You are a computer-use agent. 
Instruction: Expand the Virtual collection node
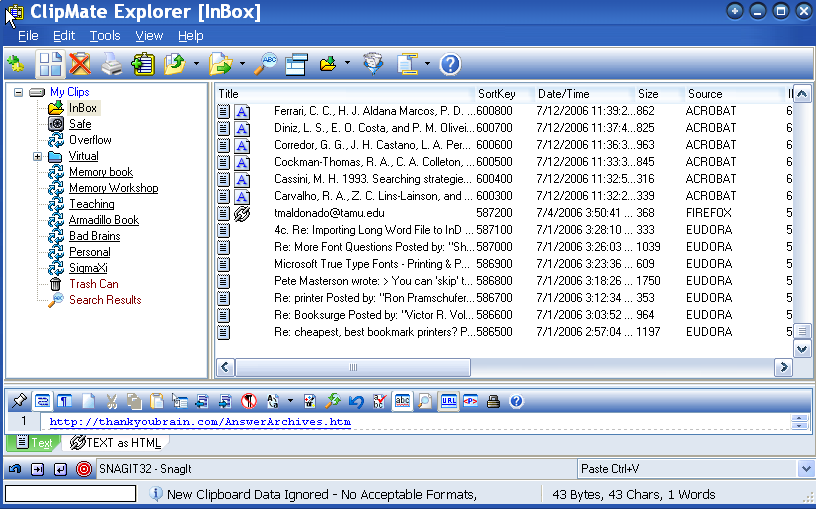click(x=38, y=156)
